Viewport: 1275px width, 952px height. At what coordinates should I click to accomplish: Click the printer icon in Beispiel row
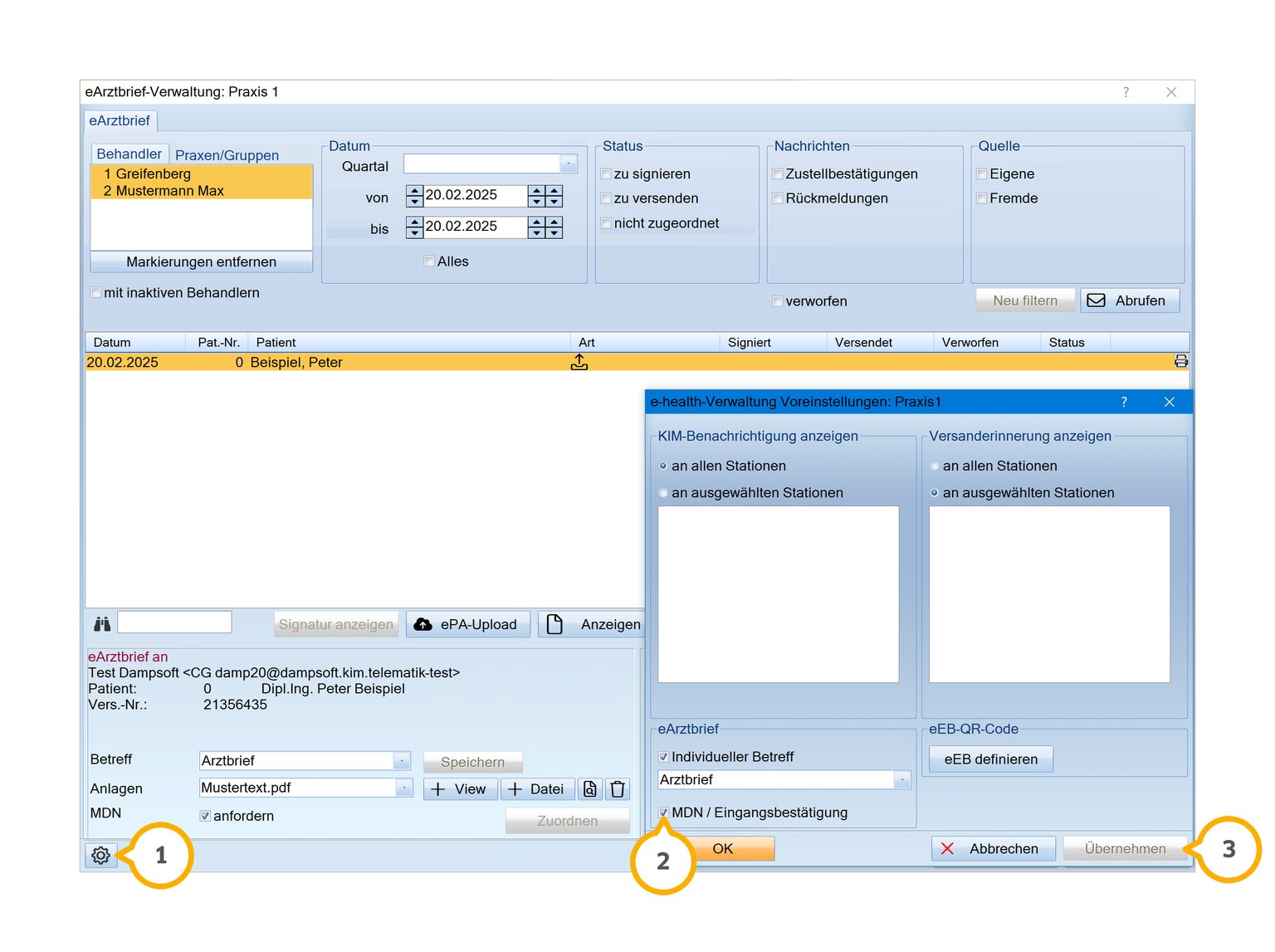tap(1181, 361)
